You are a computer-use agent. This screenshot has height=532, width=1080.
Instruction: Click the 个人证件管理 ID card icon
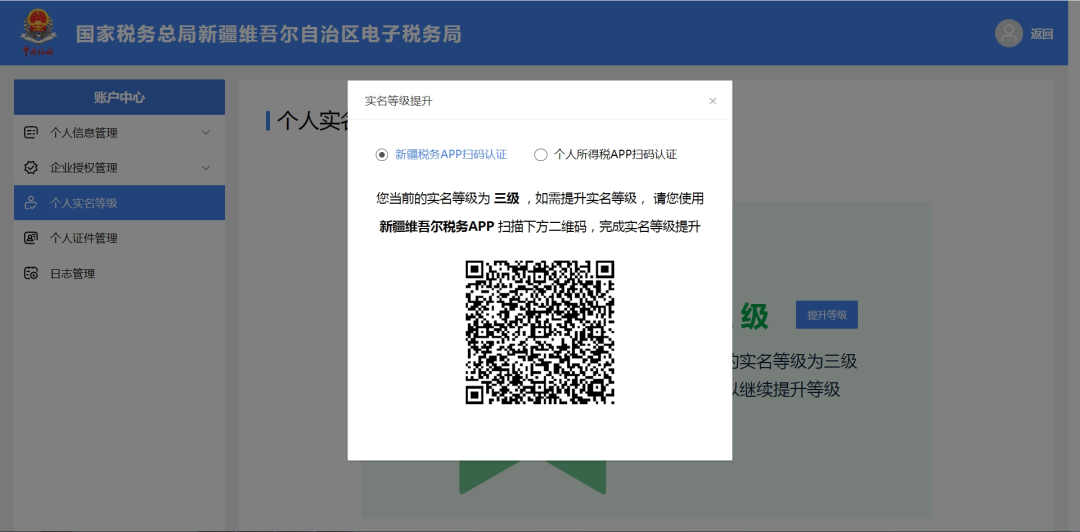(31, 238)
